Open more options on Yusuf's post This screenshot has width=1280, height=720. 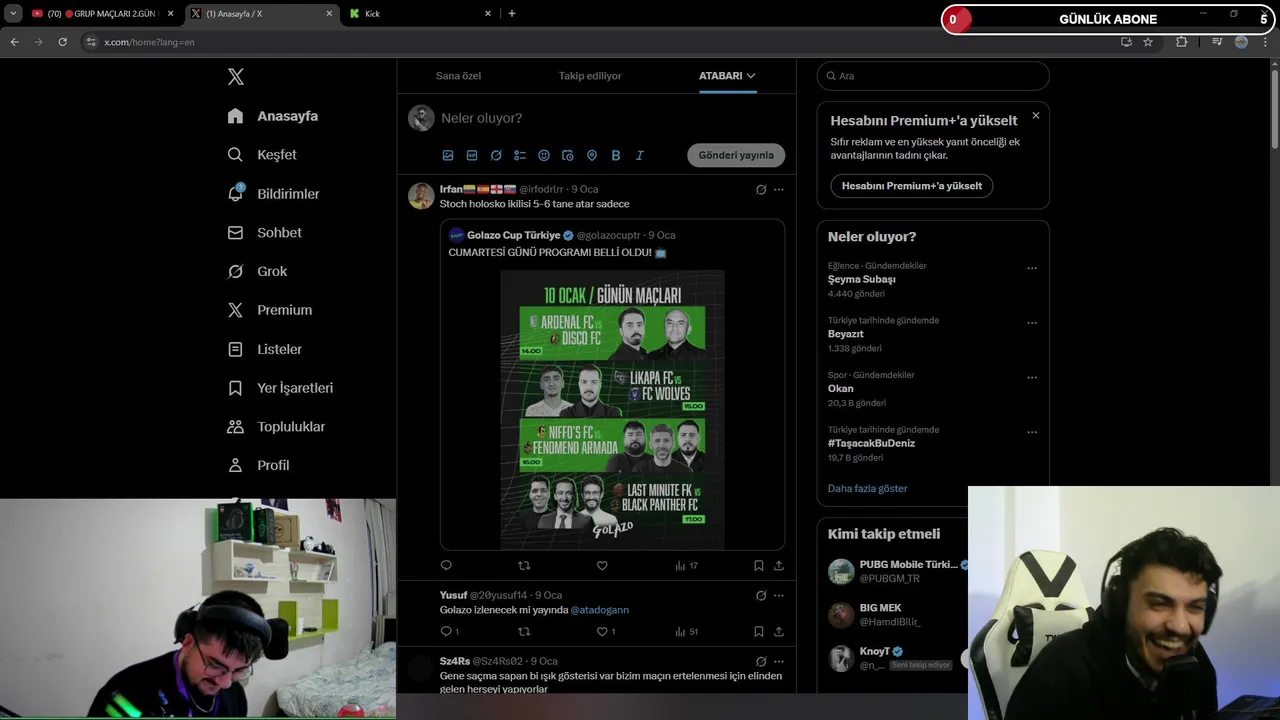click(x=779, y=595)
